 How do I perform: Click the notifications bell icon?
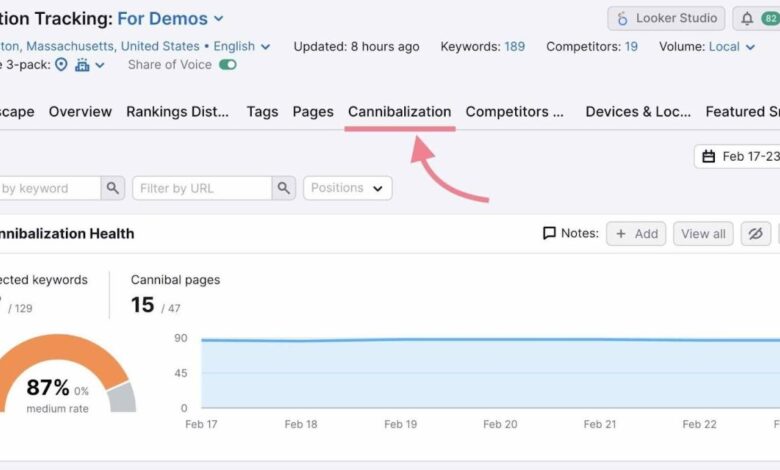(747, 19)
